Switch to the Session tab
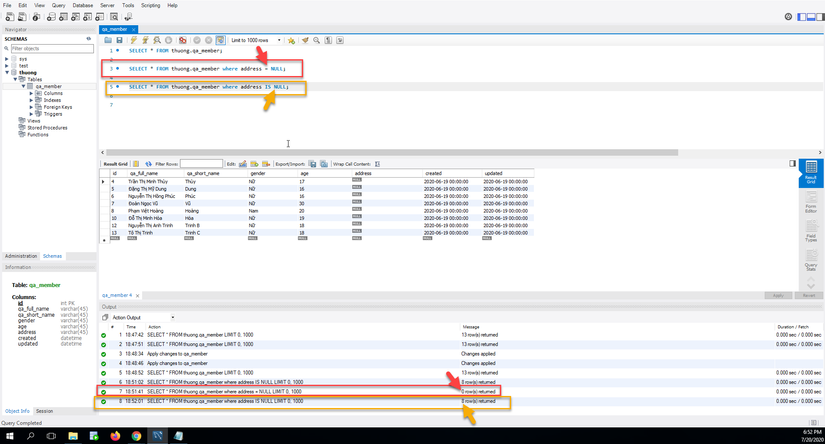The height and width of the screenshot is (444, 825). [45, 411]
